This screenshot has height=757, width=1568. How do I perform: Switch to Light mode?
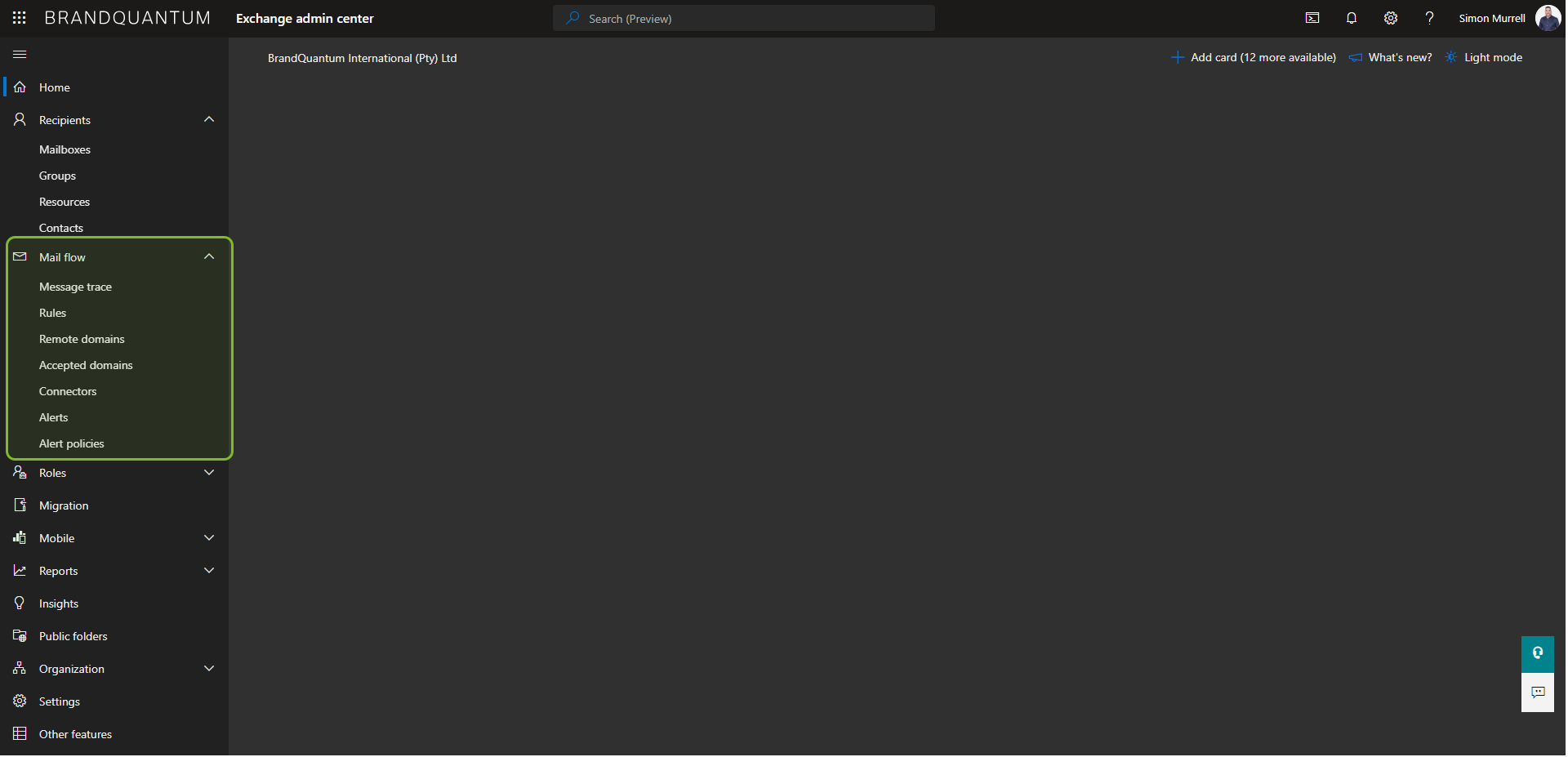[1484, 57]
